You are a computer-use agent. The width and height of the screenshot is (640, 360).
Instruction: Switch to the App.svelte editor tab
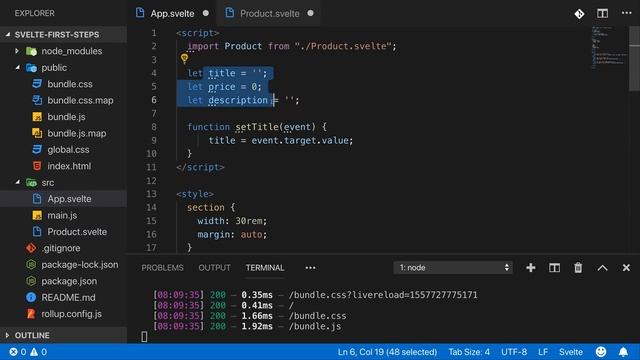(x=172, y=13)
